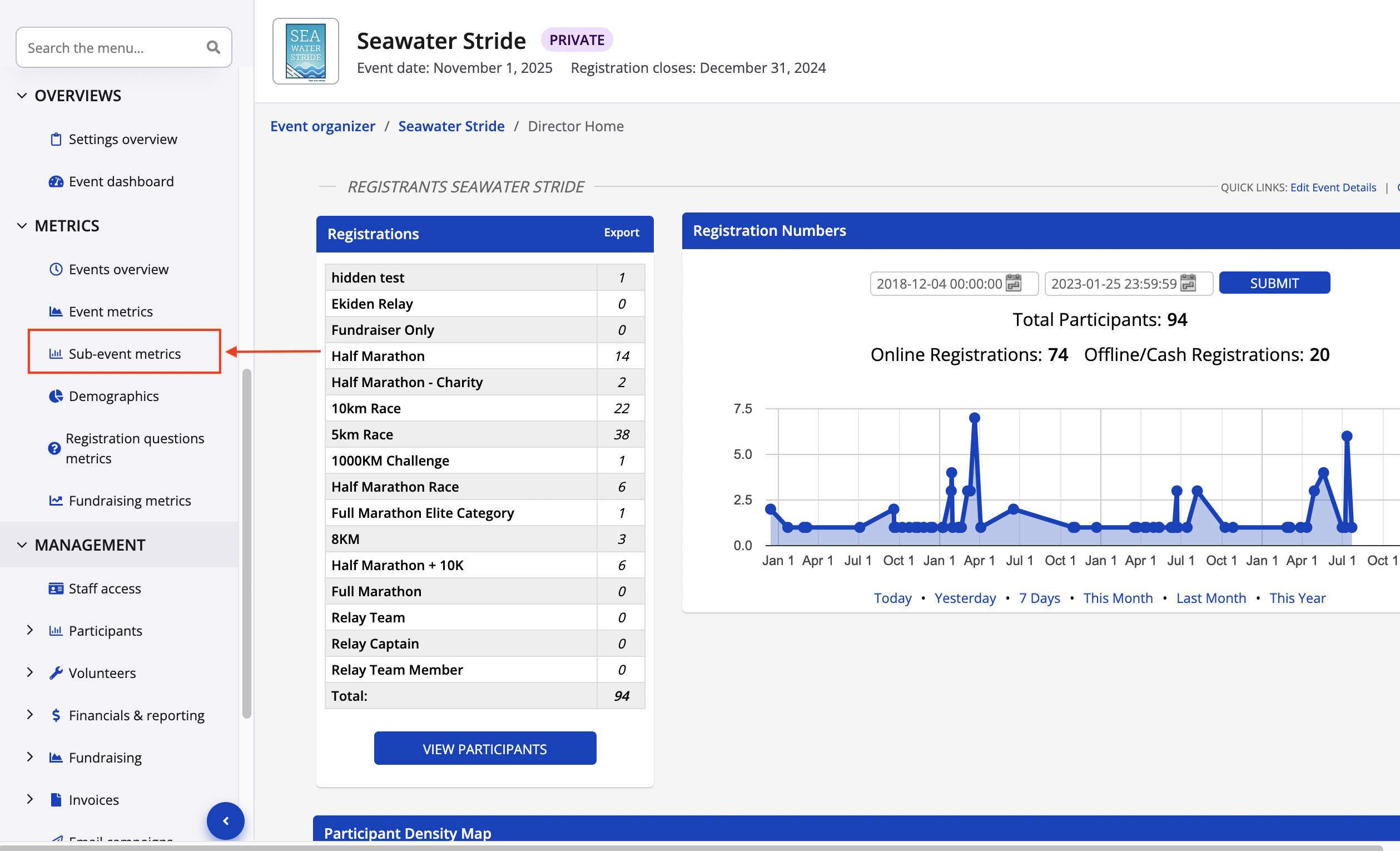Expand the Participants submenu chevron

[30, 630]
